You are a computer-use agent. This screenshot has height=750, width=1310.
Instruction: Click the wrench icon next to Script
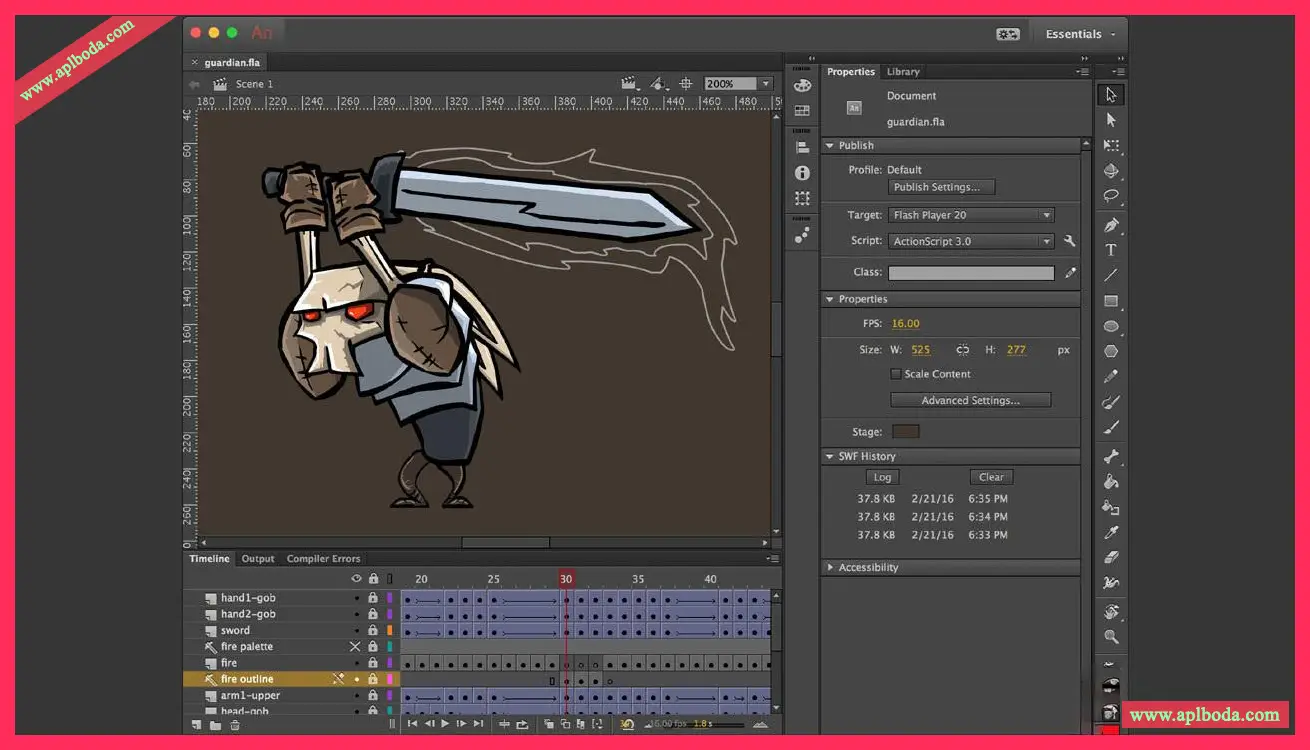[x=1070, y=241]
